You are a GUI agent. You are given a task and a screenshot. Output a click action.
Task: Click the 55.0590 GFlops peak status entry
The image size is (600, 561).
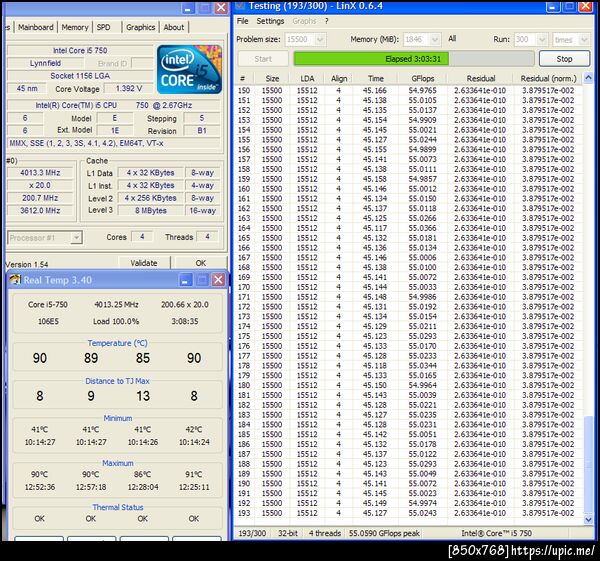click(x=384, y=533)
